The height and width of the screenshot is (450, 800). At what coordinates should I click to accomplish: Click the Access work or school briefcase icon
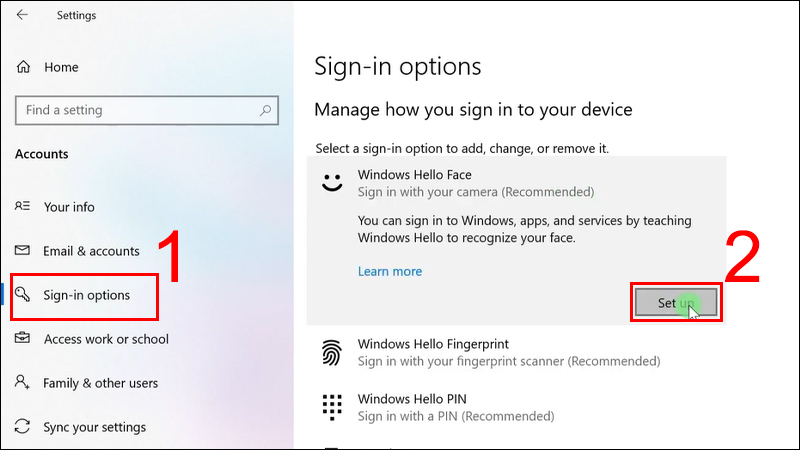click(x=23, y=339)
